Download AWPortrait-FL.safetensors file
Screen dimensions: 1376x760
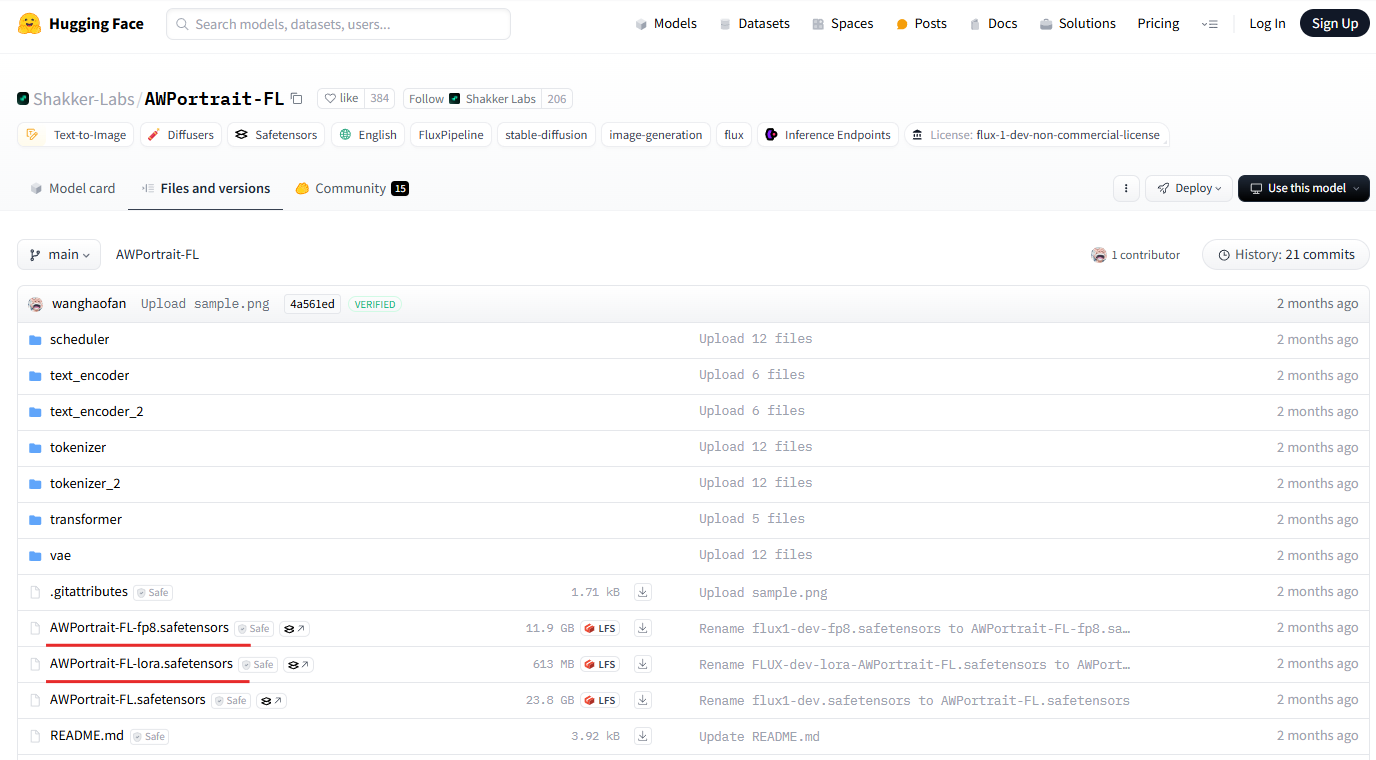coord(643,700)
